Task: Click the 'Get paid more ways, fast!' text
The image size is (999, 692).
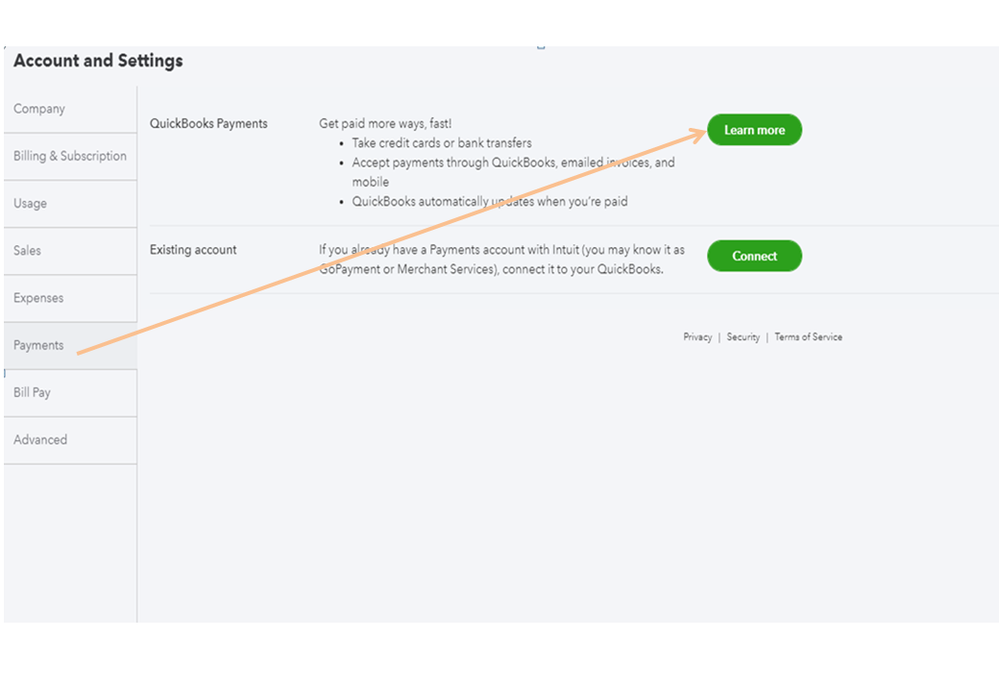Action: (385, 123)
